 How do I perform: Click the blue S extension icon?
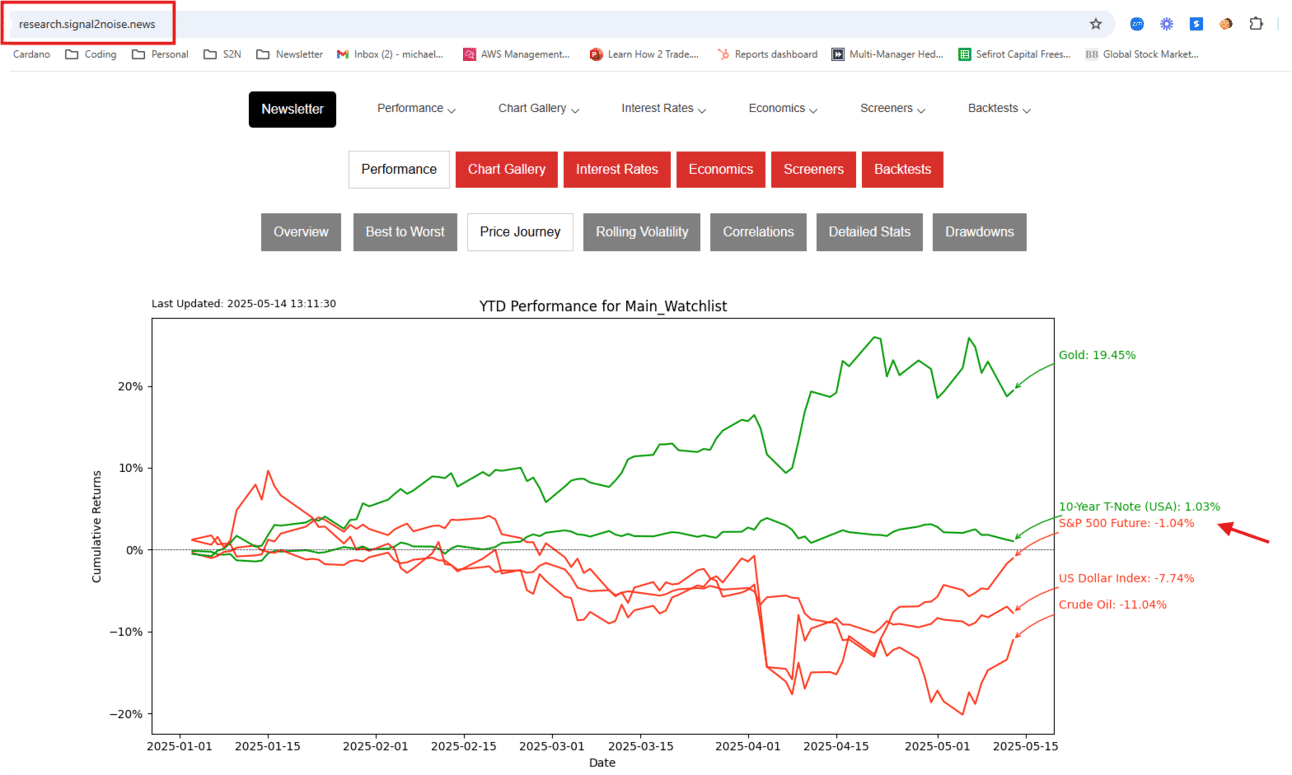tap(1196, 24)
